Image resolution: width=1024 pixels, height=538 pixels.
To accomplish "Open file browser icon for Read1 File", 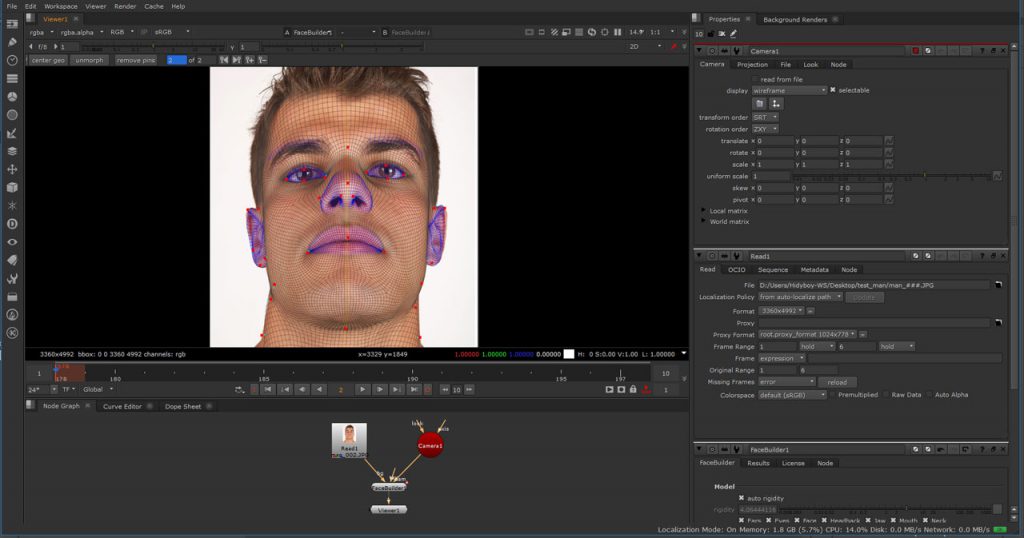I will pyautogui.click(x=997, y=285).
